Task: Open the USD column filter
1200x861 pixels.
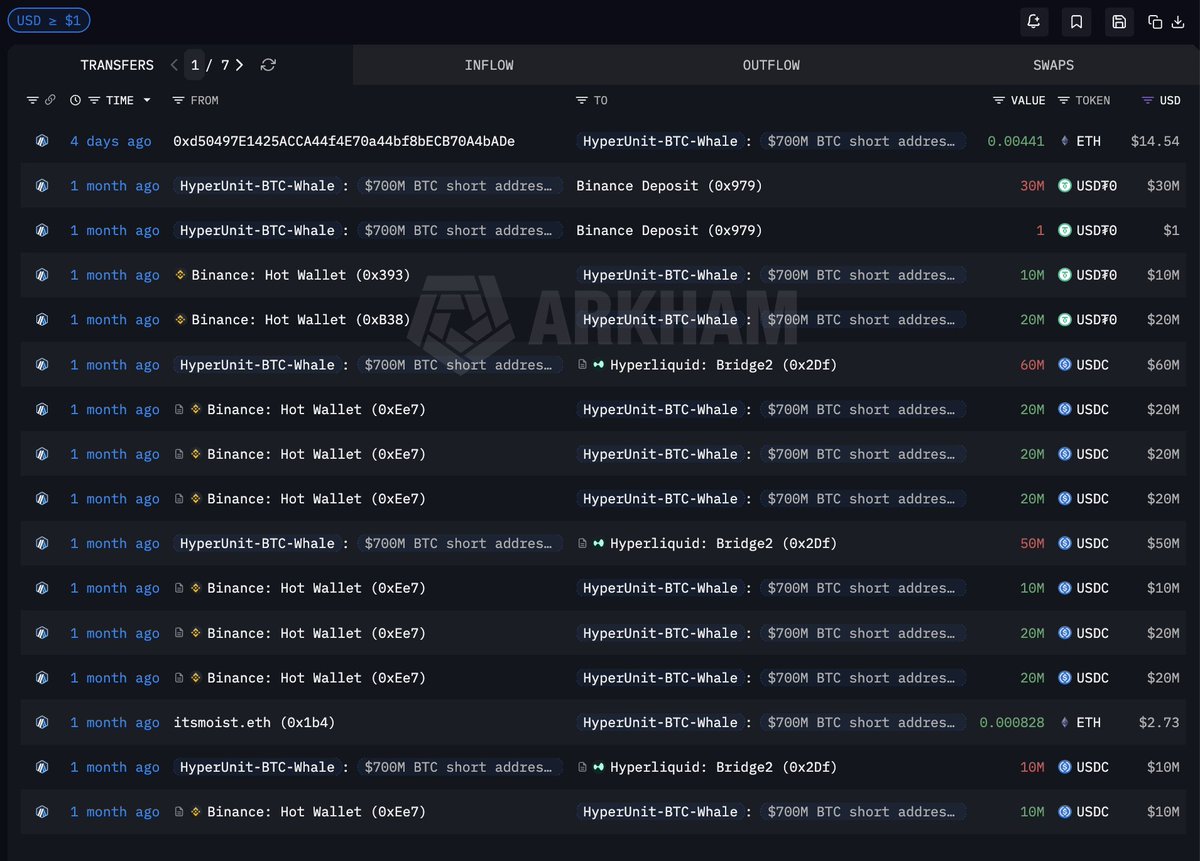Action: (x=1148, y=100)
